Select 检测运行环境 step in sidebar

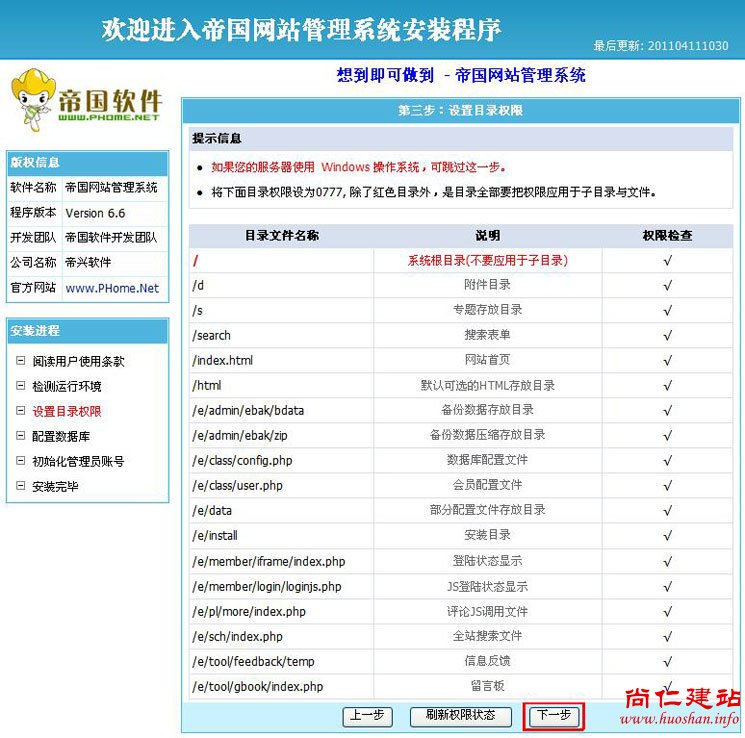pyautogui.click(x=66, y=386)
